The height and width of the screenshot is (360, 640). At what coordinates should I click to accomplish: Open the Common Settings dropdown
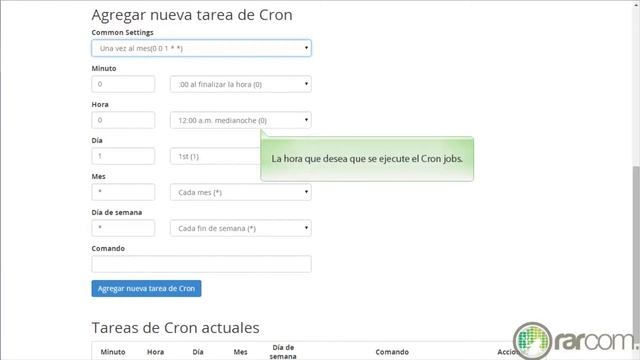tap(201, 48)
